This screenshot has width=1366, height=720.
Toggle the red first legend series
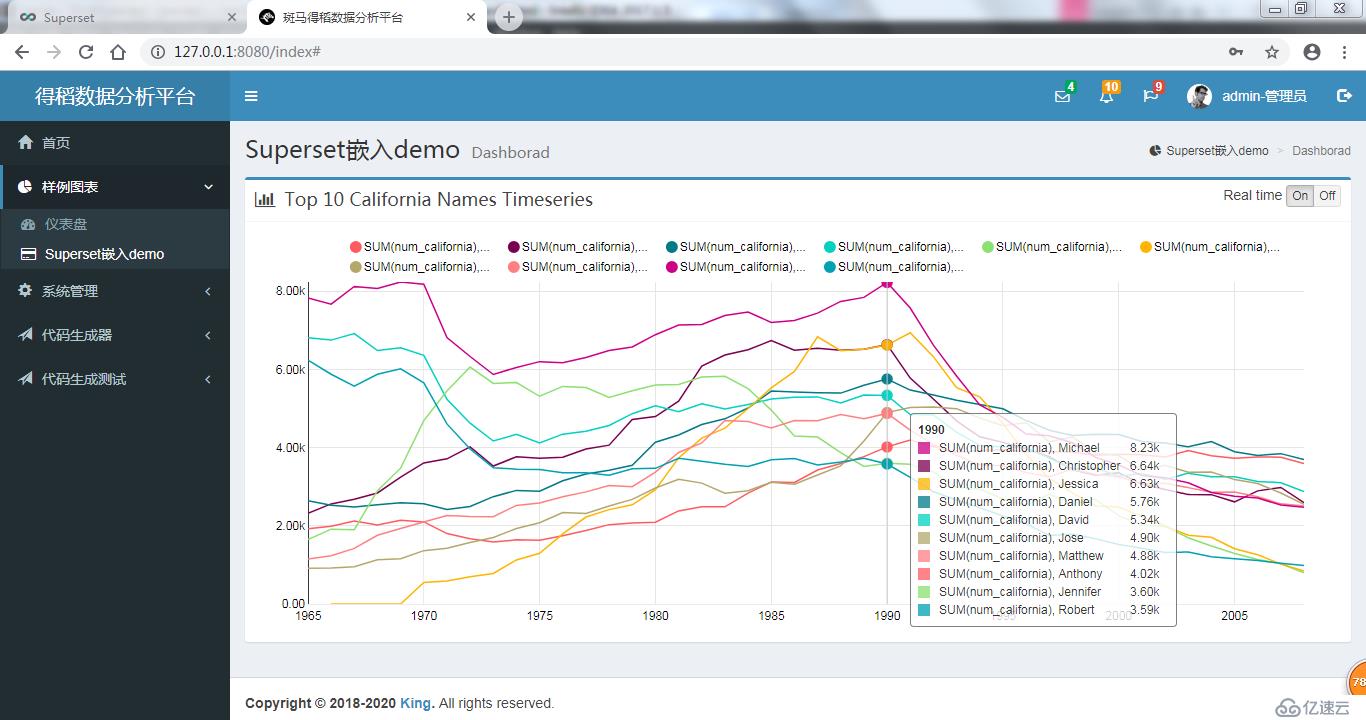pos(420,247)
